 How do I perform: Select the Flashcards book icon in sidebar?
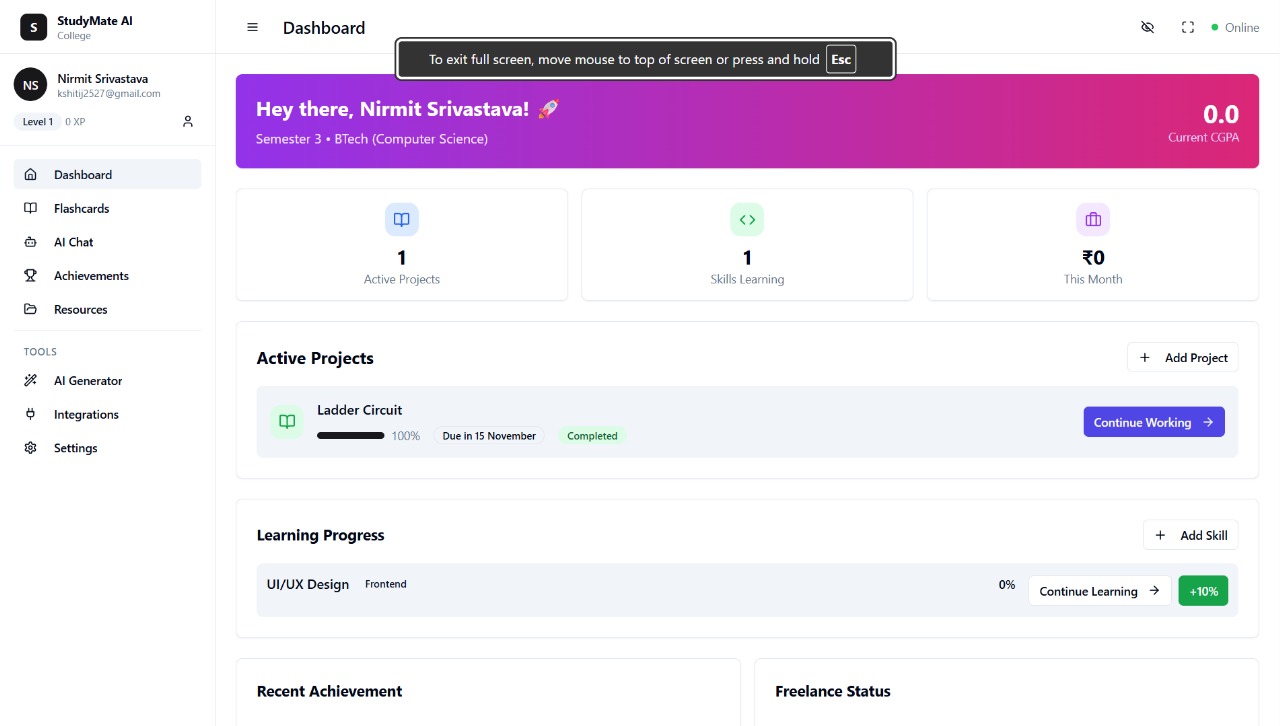(x=31, y=208)
